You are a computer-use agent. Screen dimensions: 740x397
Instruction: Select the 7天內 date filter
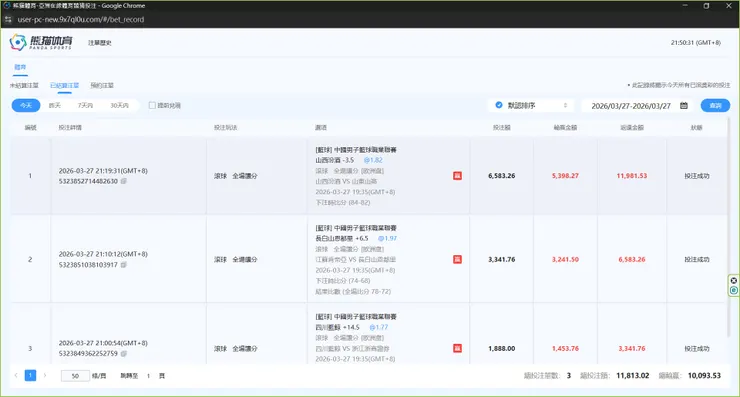pos(85,105)
